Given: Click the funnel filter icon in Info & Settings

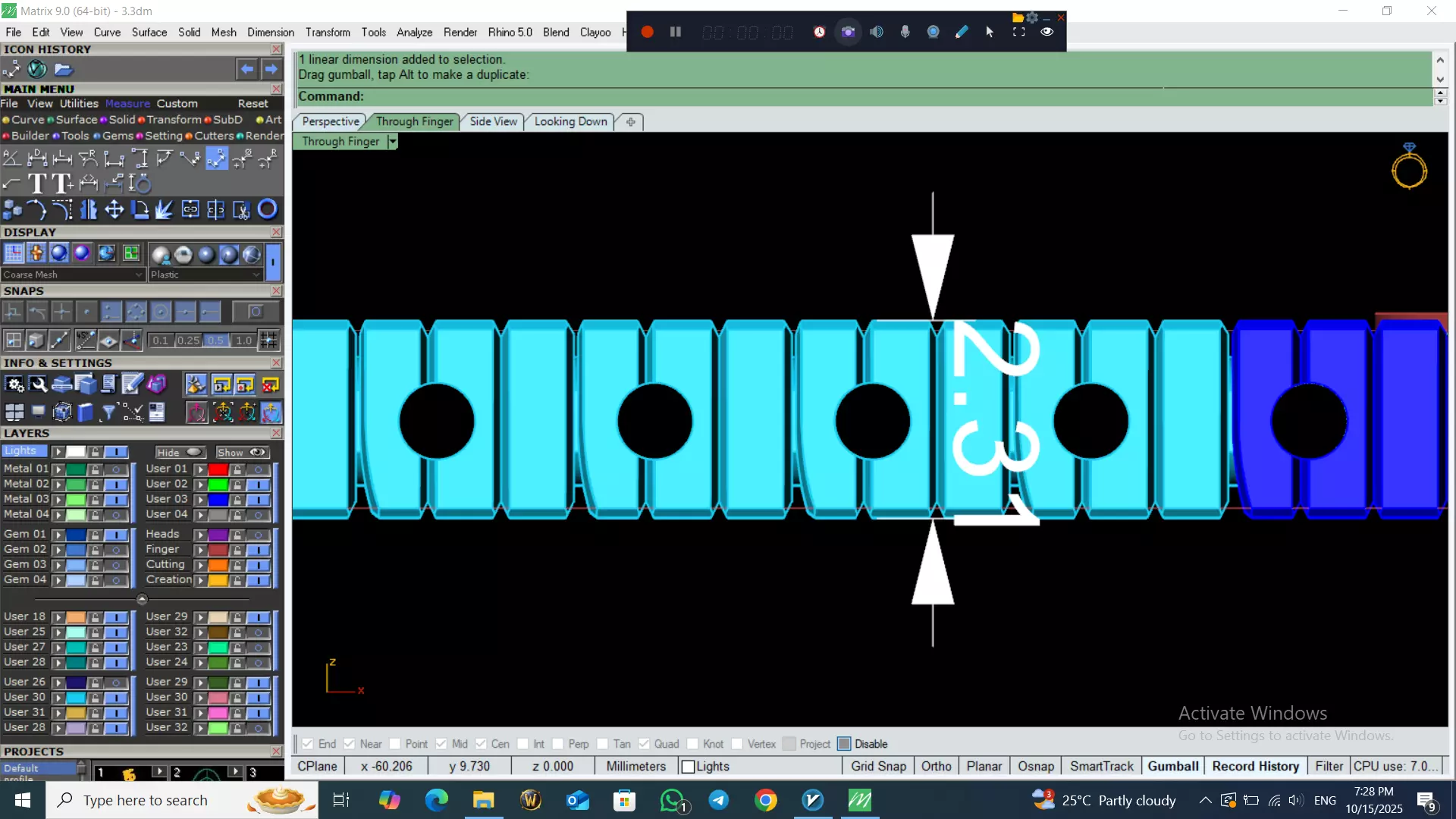Looking at the screenshot, I should 108,412.
